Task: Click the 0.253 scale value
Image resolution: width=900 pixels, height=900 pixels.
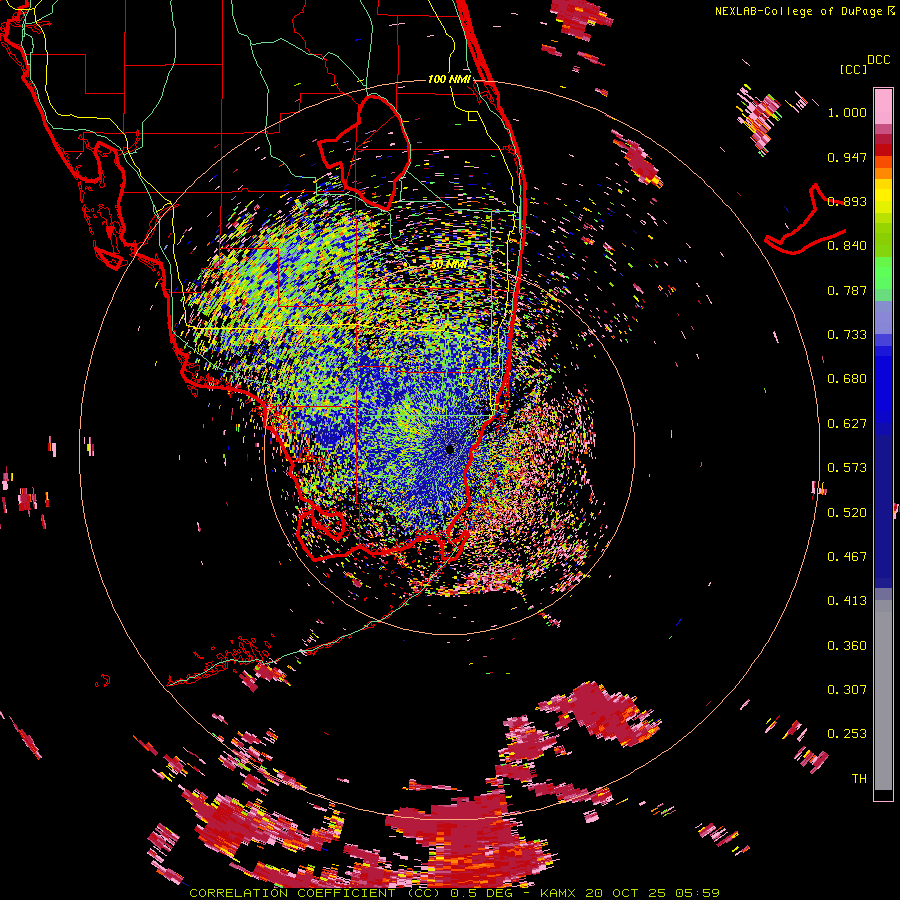Action: click(847, 734)
